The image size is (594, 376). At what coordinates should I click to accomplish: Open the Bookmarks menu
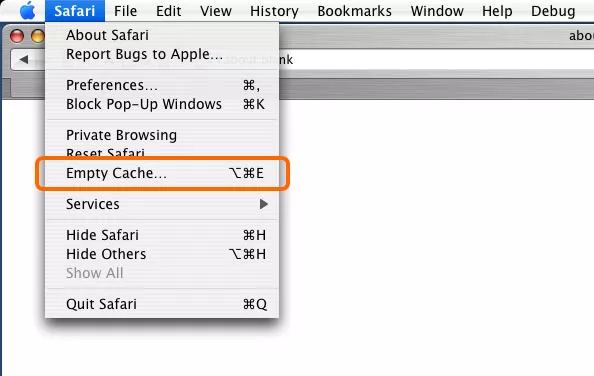(355, 11)
